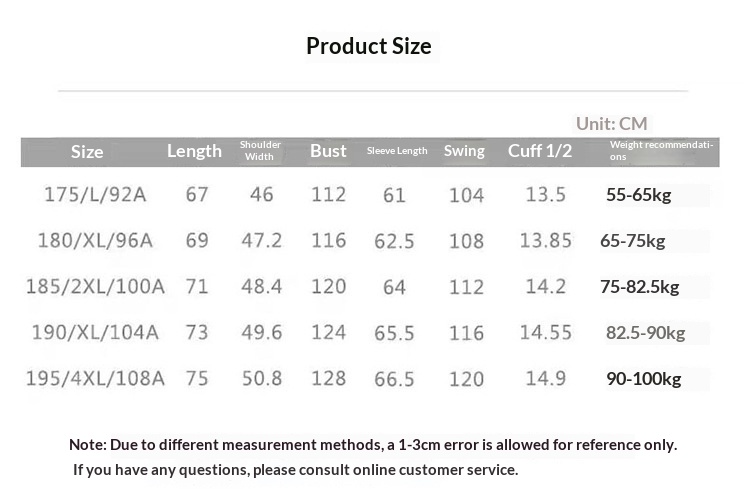
Task: Click the 48.4 shoulder width value
Action: (262, 287)
